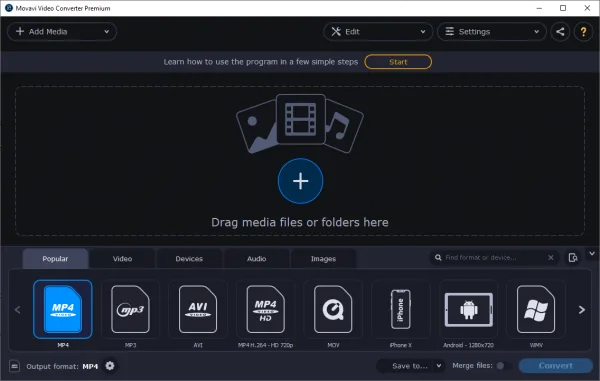Open the Video formats tab

pyautogui.click(x=122, y=259)
